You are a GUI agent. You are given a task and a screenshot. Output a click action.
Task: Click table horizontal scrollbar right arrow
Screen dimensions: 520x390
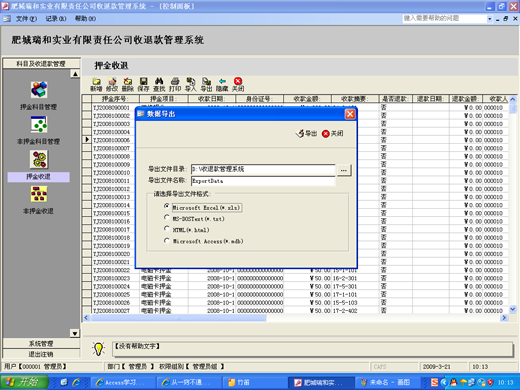504,318
